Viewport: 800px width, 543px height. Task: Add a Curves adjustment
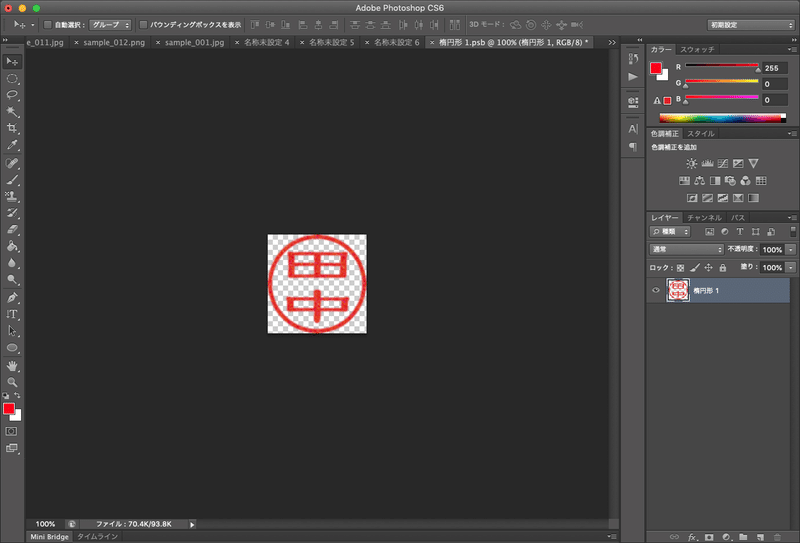[x=722, y=163]
